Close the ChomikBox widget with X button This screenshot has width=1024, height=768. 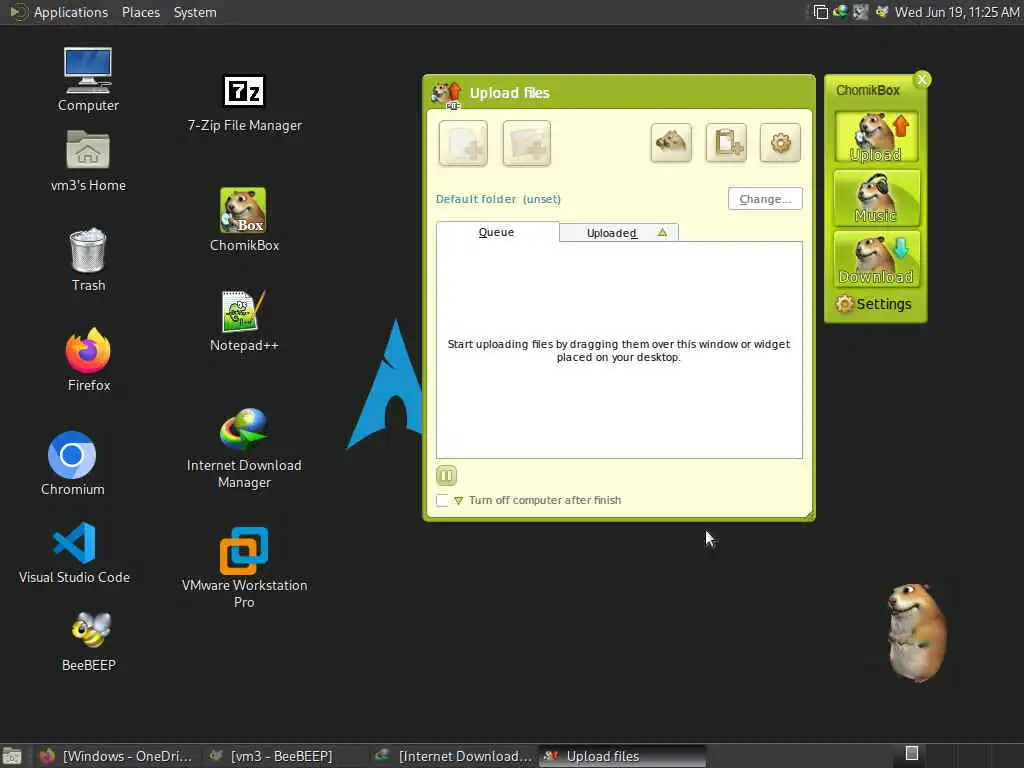pos(922,80)
